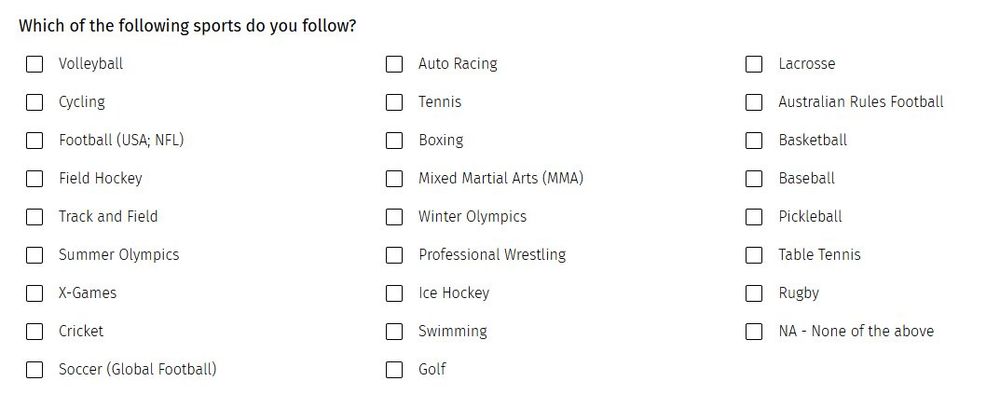
Task: Mark the Field Hockey checkbox
Action: pos(34,178)
